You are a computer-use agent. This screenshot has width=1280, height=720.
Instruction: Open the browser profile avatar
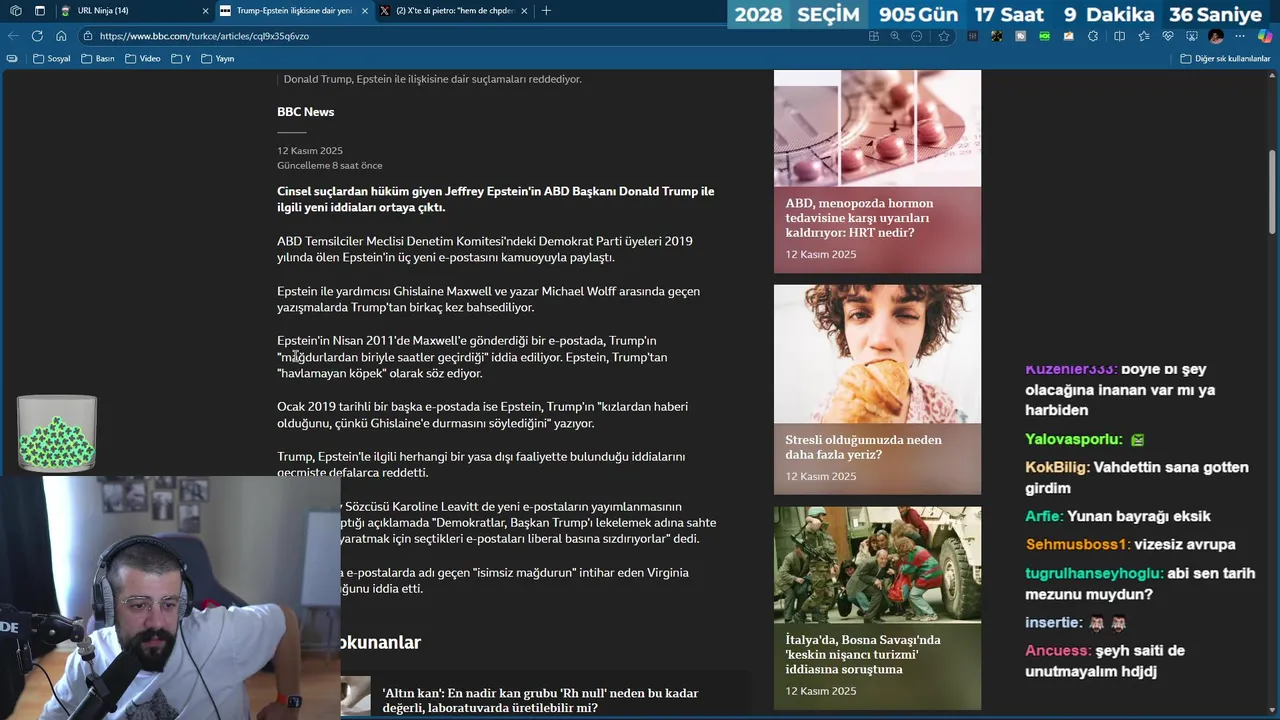1215,36
